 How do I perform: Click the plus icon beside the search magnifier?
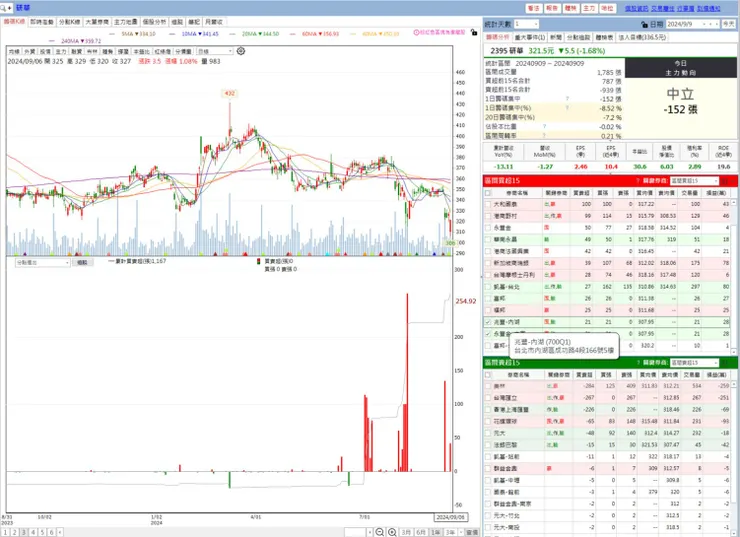(x=9, y=8)
